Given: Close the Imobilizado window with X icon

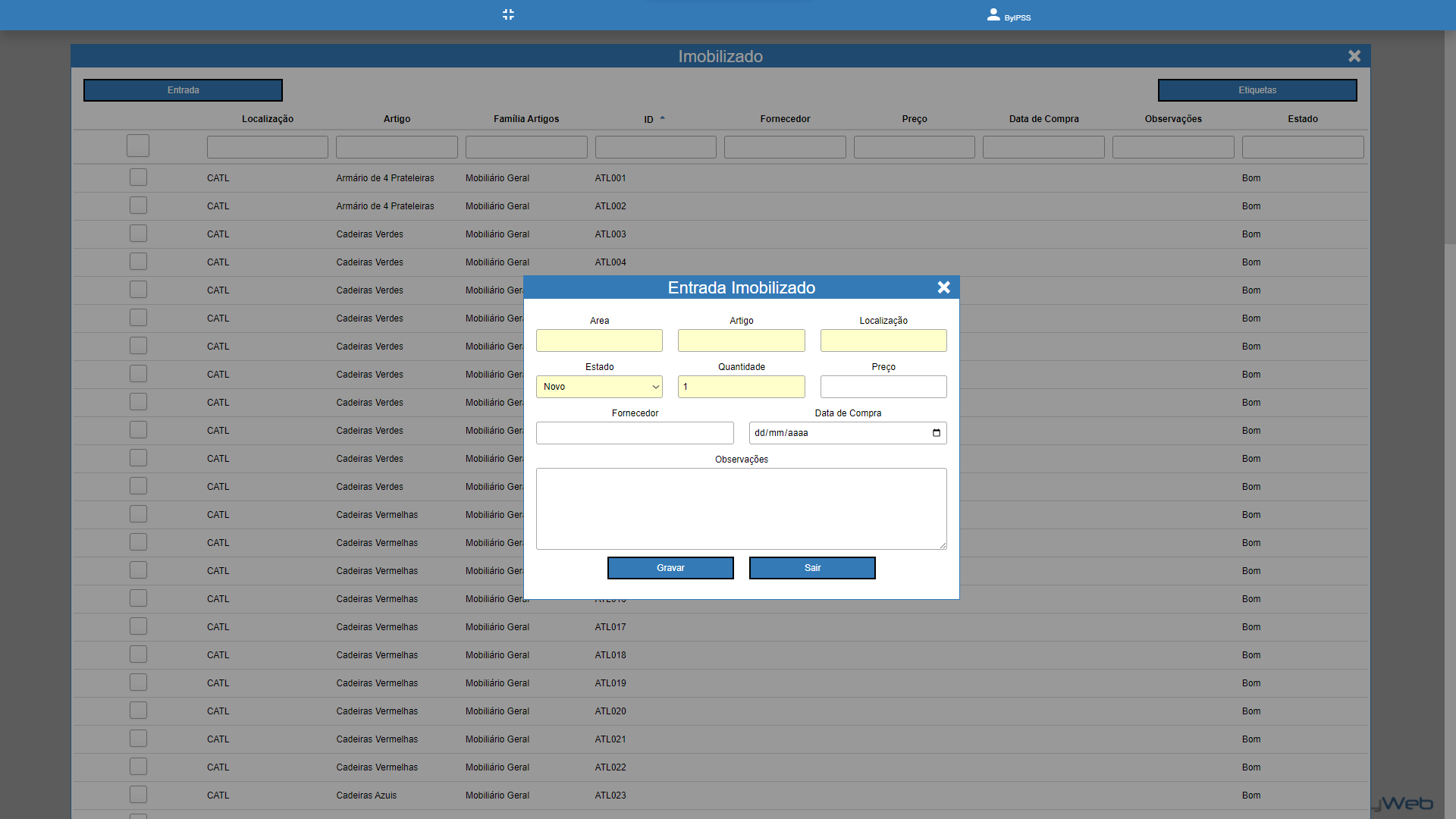Looking at the screenshot, I should (1354, 56).
